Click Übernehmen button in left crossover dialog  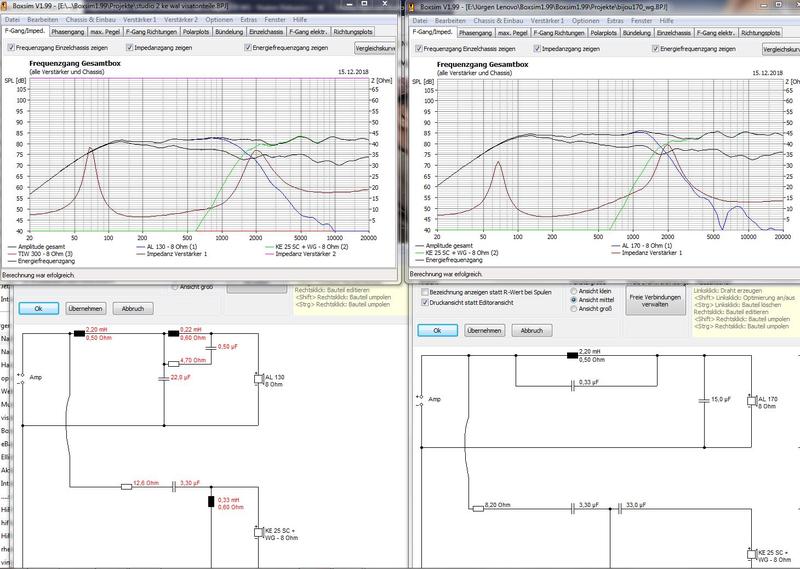[86, 309]
